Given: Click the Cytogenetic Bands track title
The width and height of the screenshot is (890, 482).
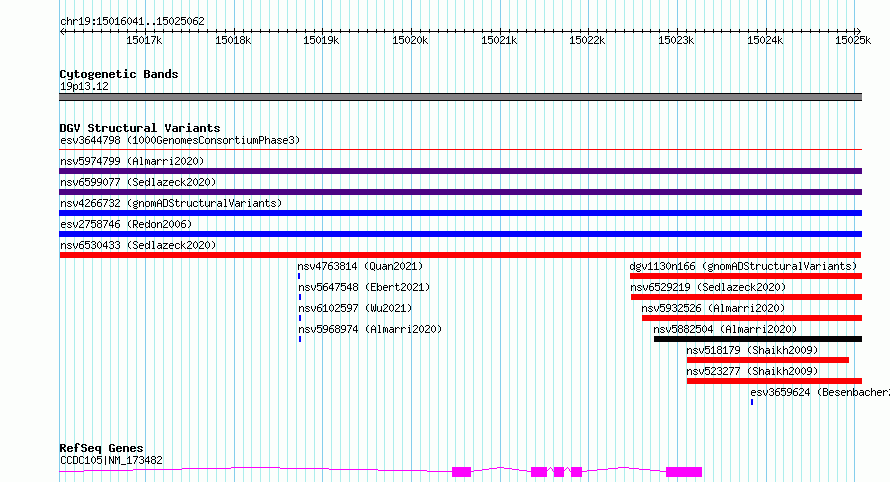Looking at the screenshot, I should [x=119, y=74].
